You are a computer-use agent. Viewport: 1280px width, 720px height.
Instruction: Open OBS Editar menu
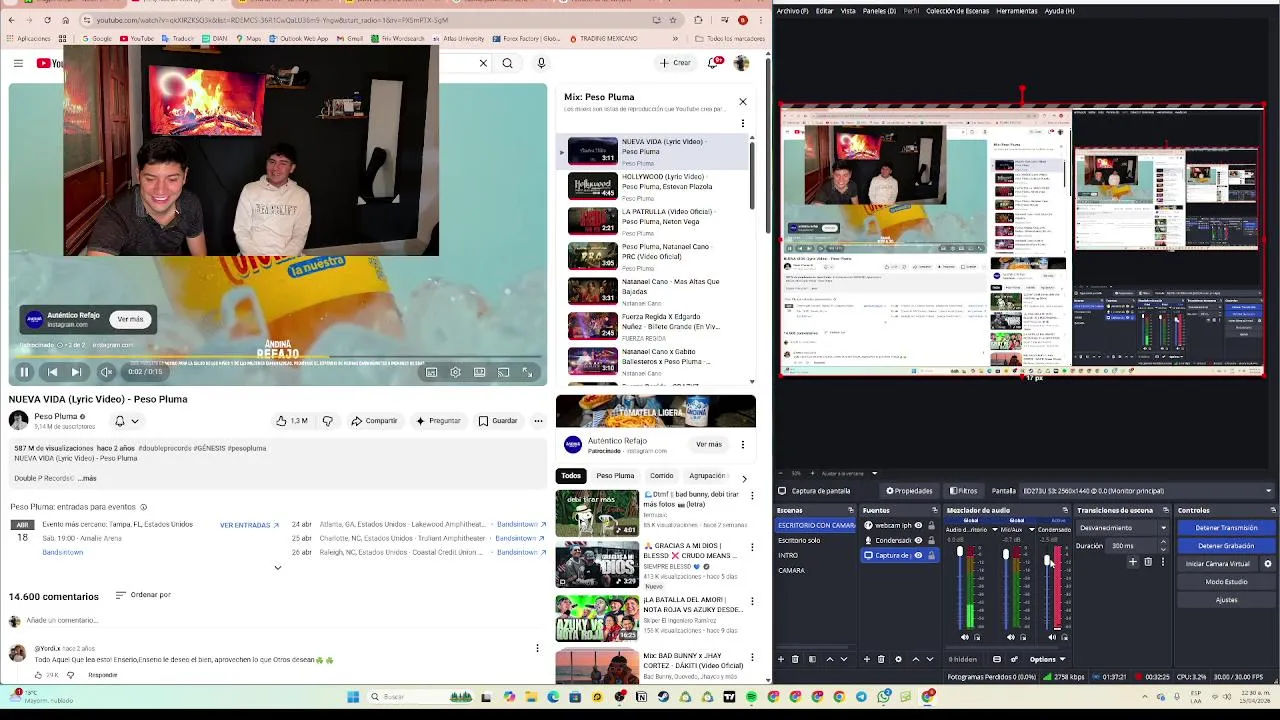(824, 11)
